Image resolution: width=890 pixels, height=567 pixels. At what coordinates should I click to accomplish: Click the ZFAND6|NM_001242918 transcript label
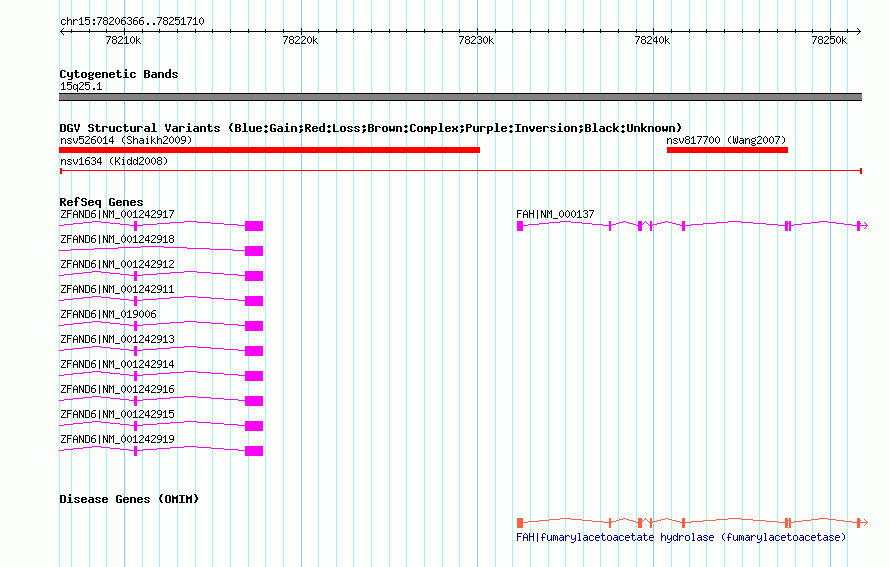pyautogui.click(x=117, y=239)
